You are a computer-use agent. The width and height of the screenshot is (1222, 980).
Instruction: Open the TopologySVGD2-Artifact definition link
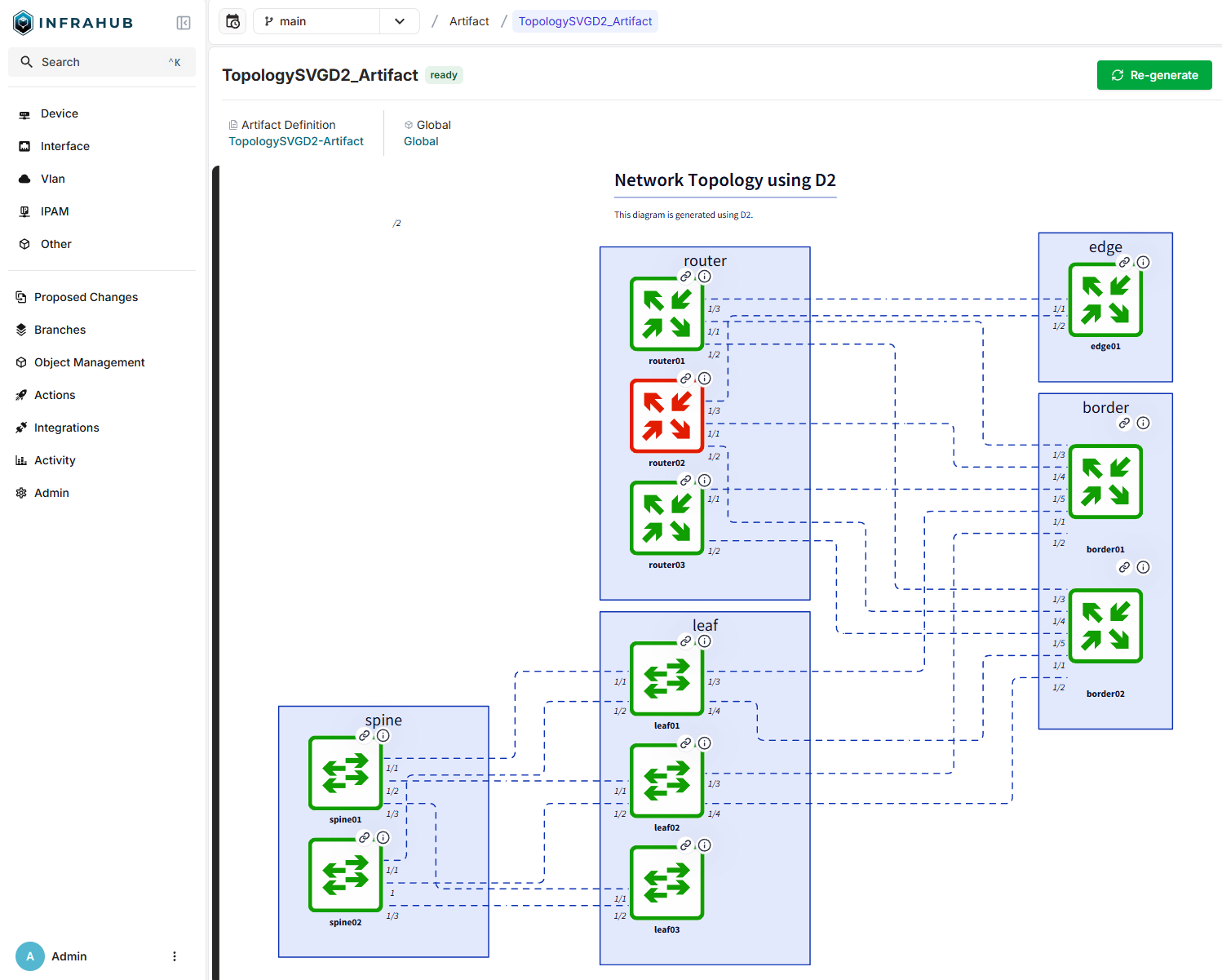click(296, 141)
